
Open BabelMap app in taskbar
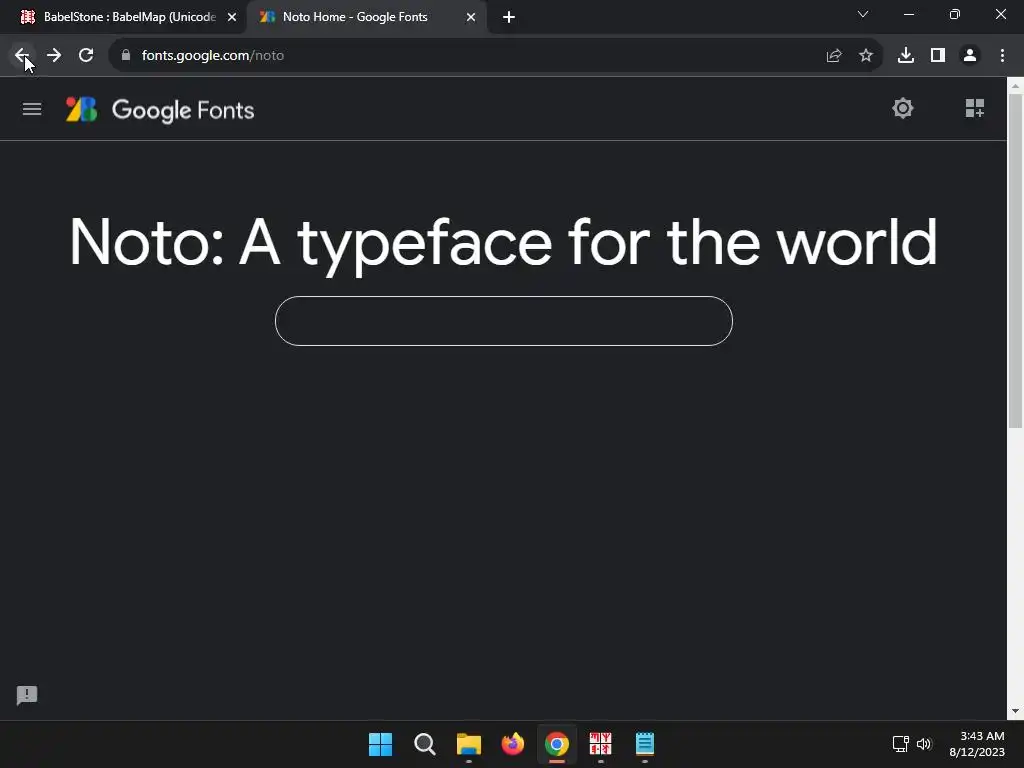coord(600,744)
